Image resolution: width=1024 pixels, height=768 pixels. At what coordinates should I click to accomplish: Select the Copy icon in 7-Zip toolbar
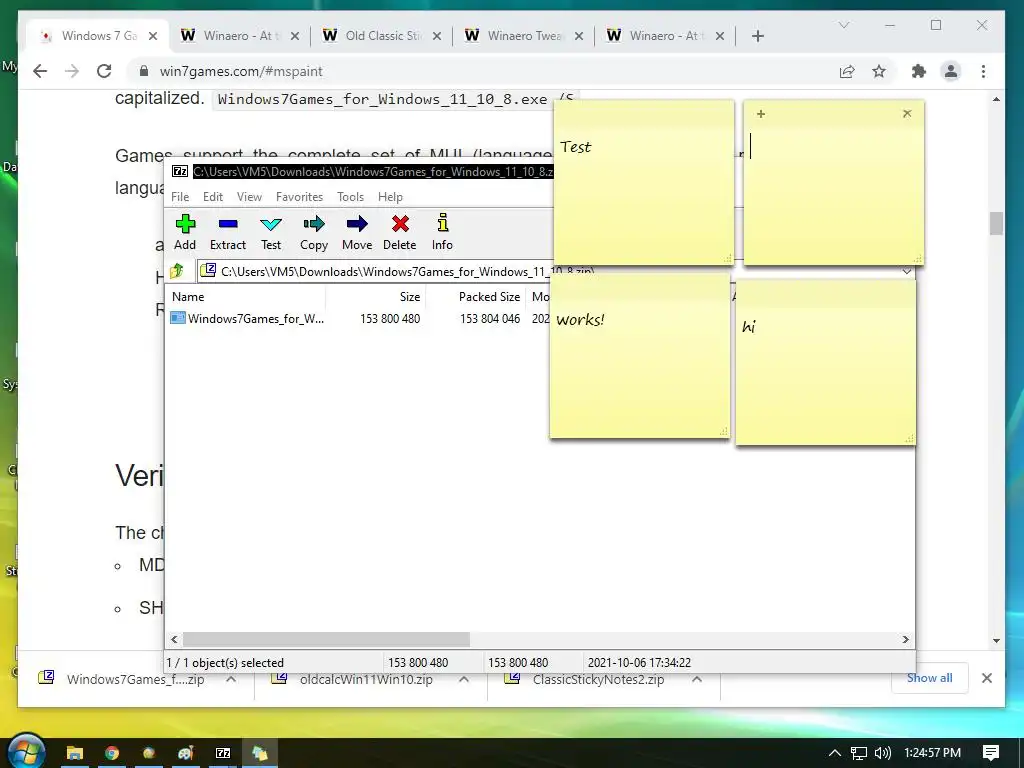(x=313, y=232)
